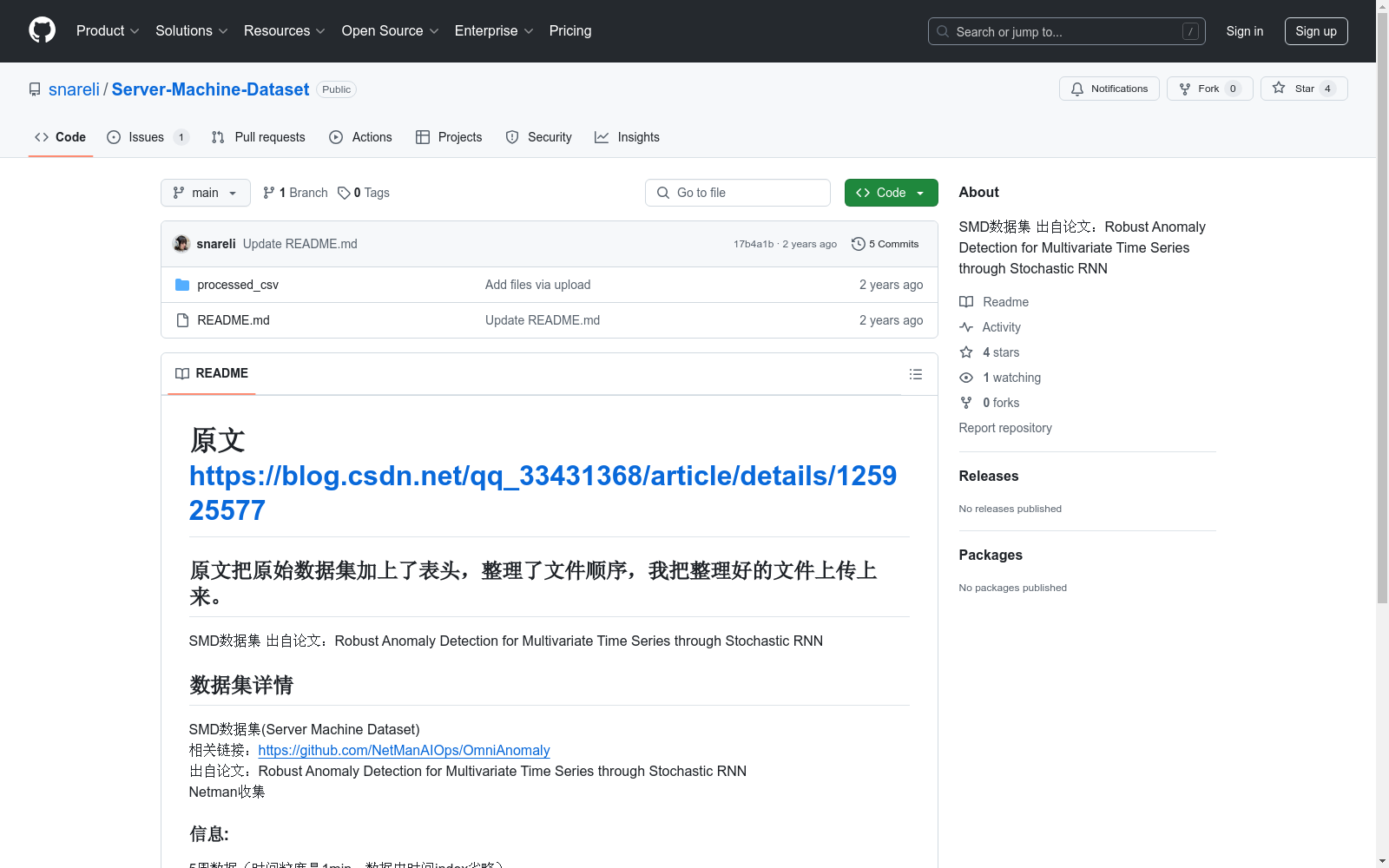Open the Server-Machine-Dataset repository link
The width and height of the screenshot is (1389, 868).
pos(210,89)
